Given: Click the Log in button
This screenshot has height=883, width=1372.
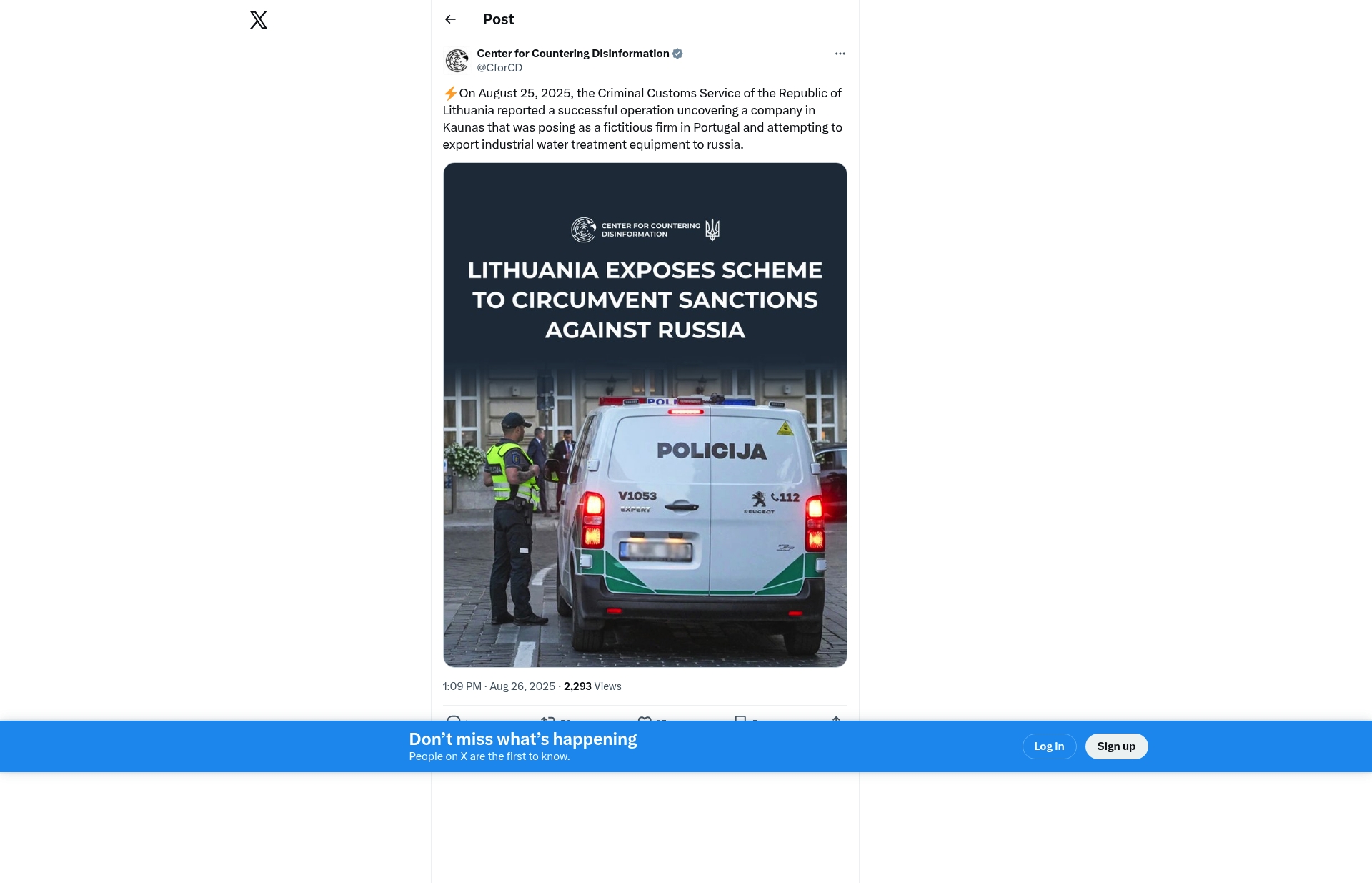Looking at the screenshot, I should click(1049, 746).
